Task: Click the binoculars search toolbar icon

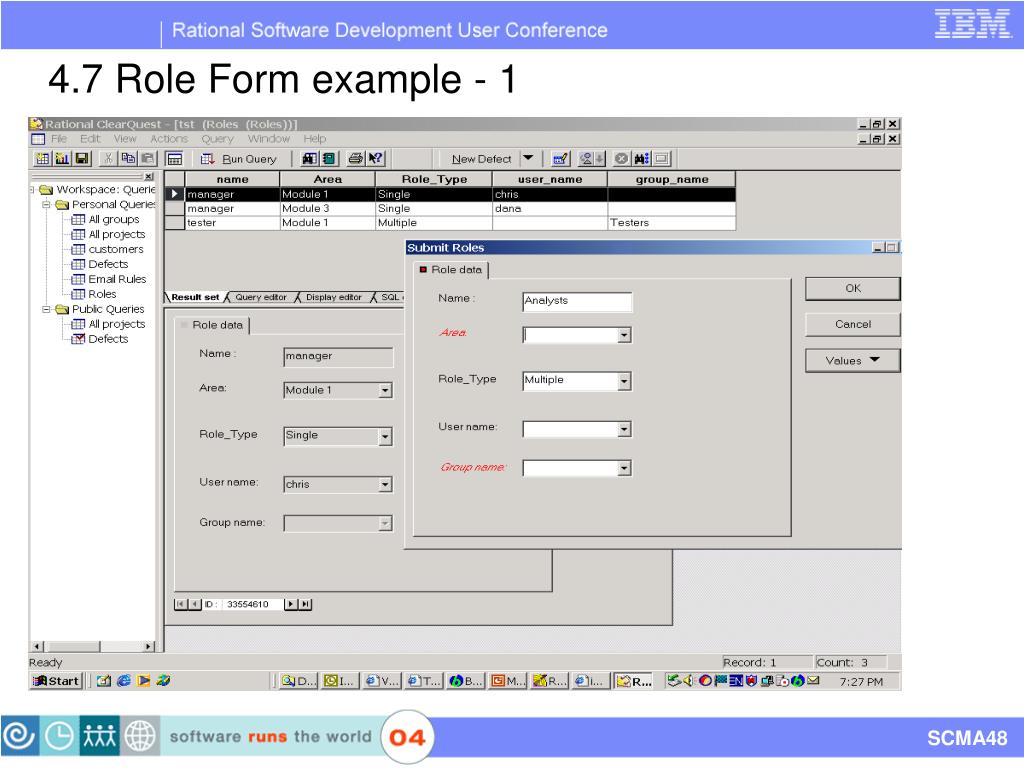Action: [641, 159]
